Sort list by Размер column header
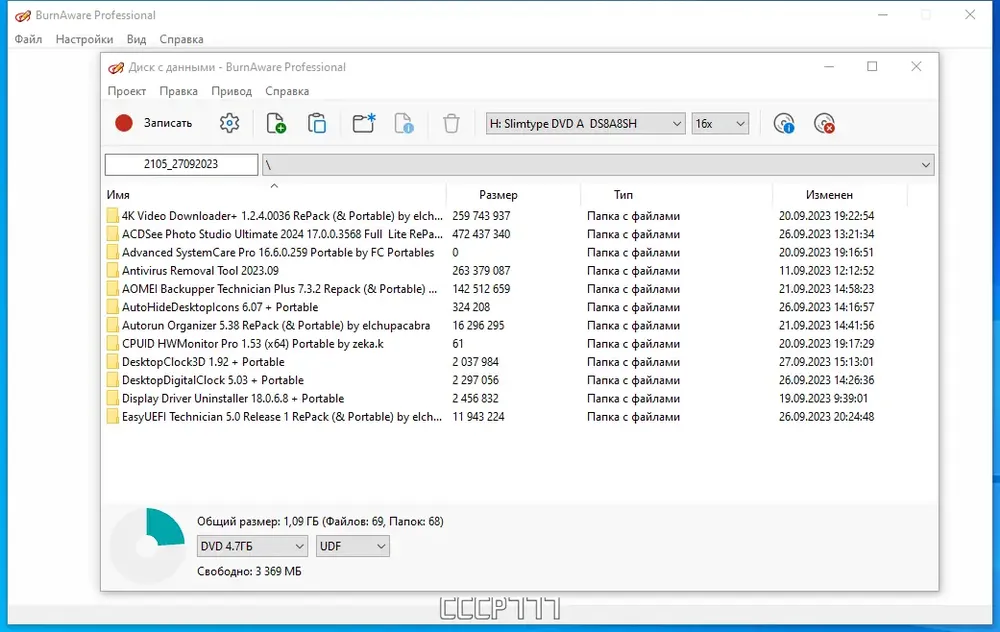 [498, 195]
